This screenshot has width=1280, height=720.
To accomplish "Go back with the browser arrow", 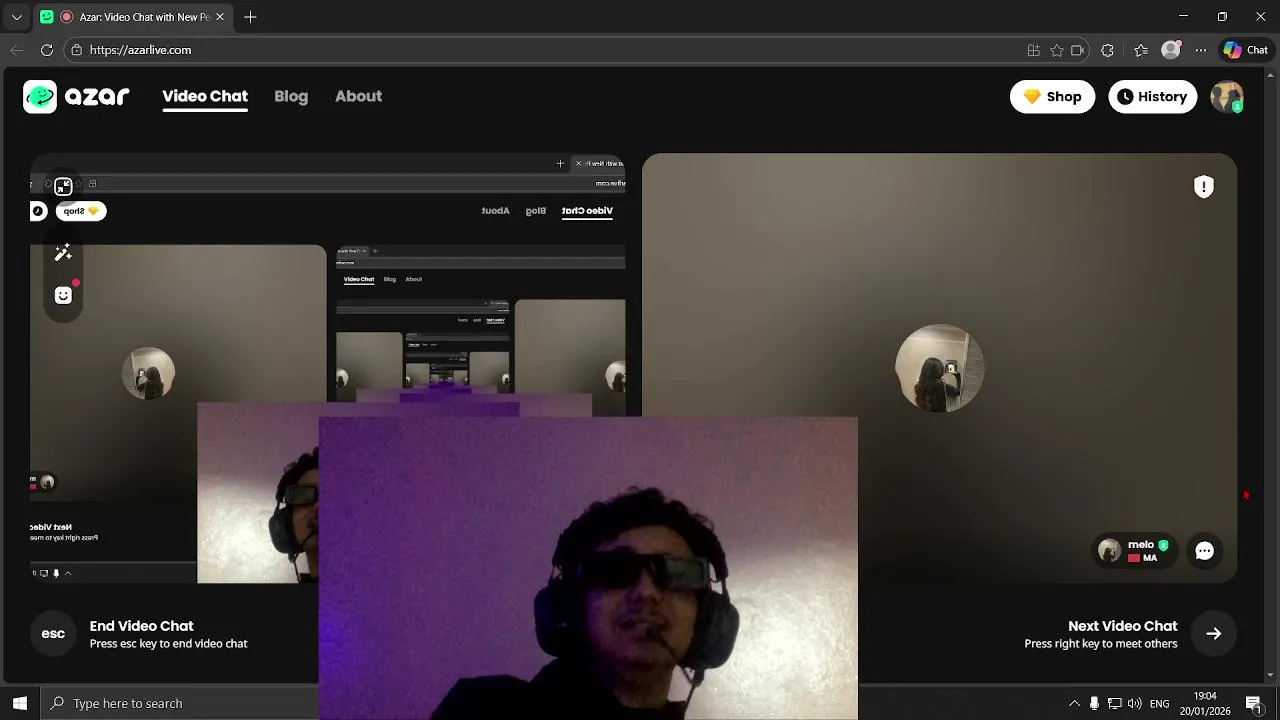I will tap(17, 50).
